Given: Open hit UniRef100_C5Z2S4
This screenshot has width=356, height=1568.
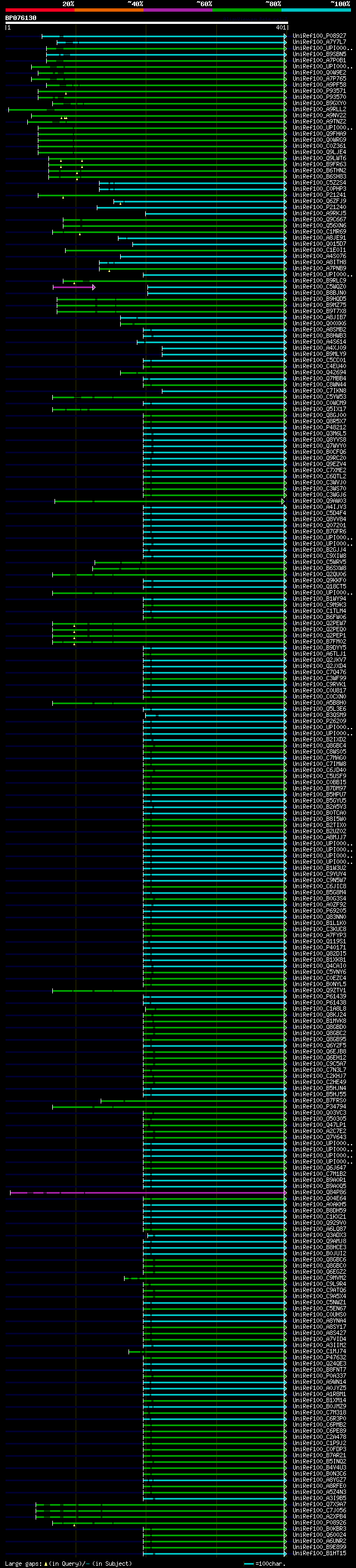Looking at the screenshot, I should click(x=319, y=182).
